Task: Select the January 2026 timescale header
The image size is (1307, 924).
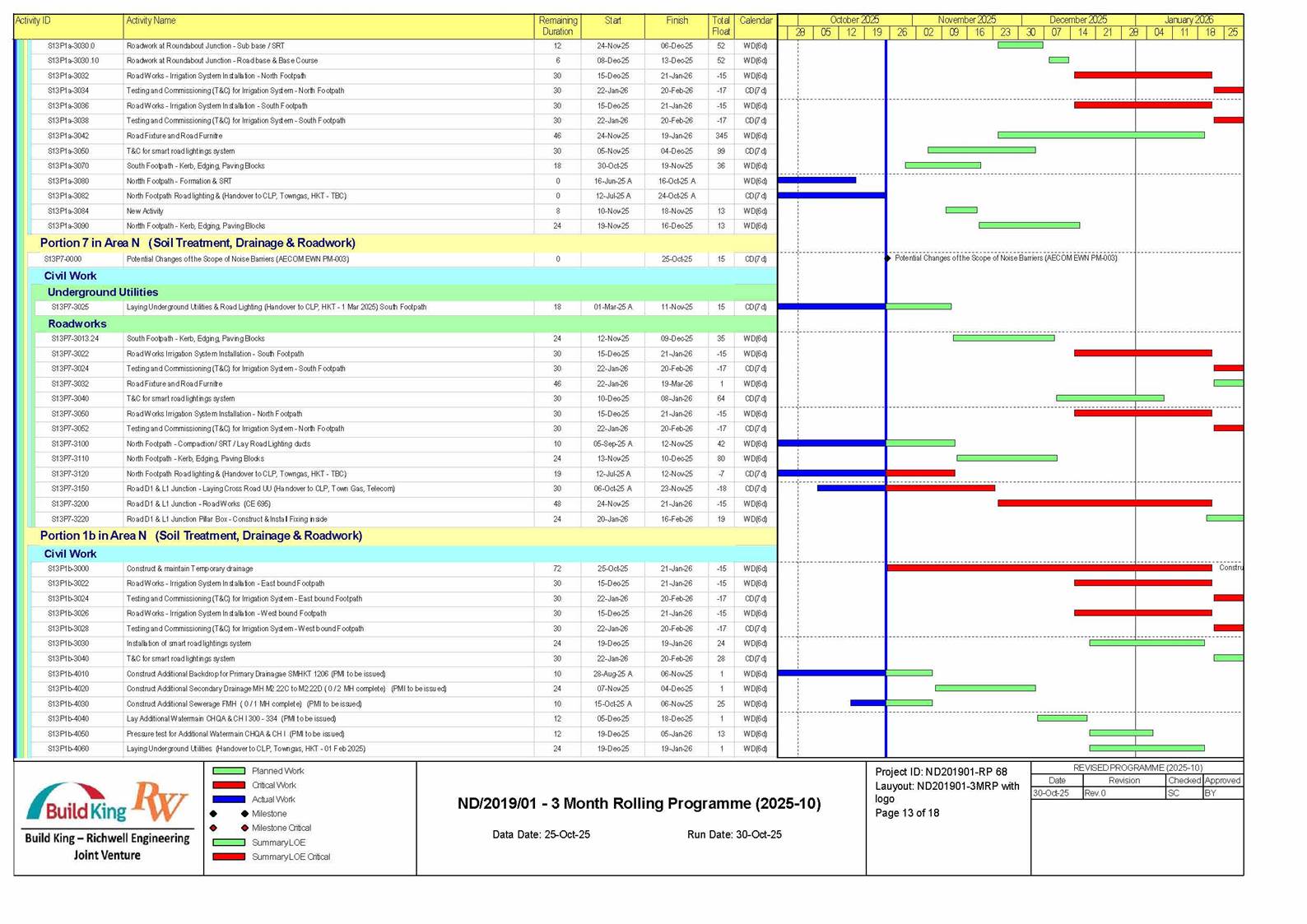Action: [1188, 20]
